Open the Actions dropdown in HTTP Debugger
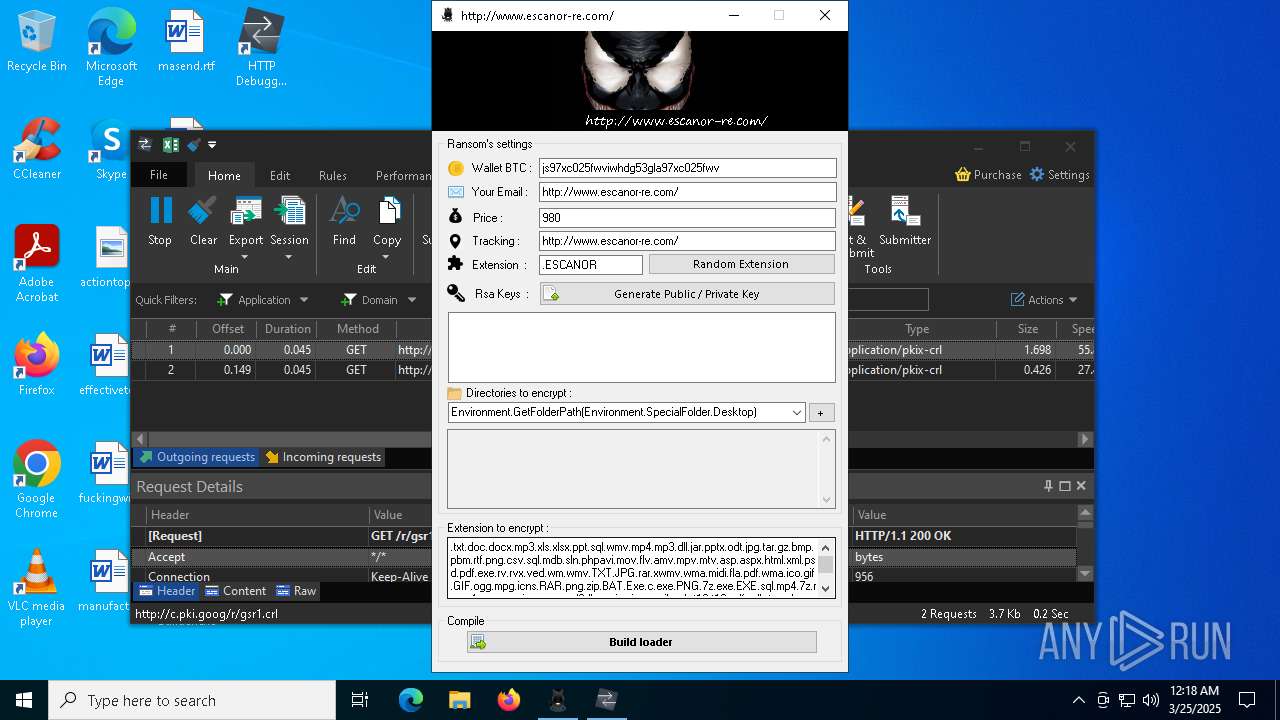 (1044, 300)
